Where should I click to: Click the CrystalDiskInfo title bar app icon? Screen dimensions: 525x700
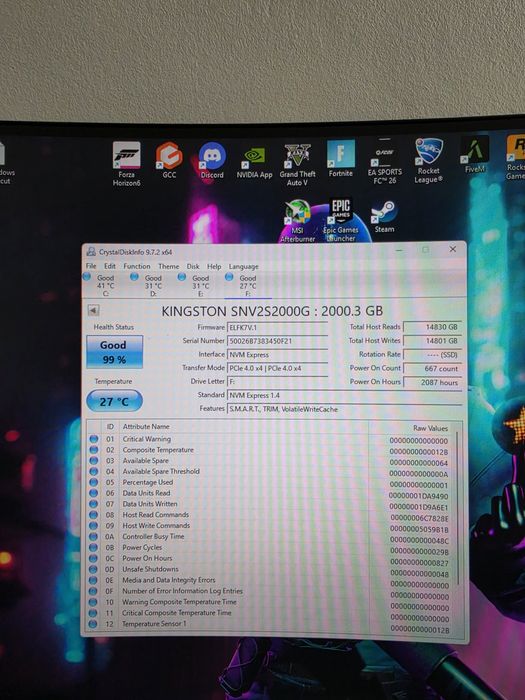tap(91, 252)
